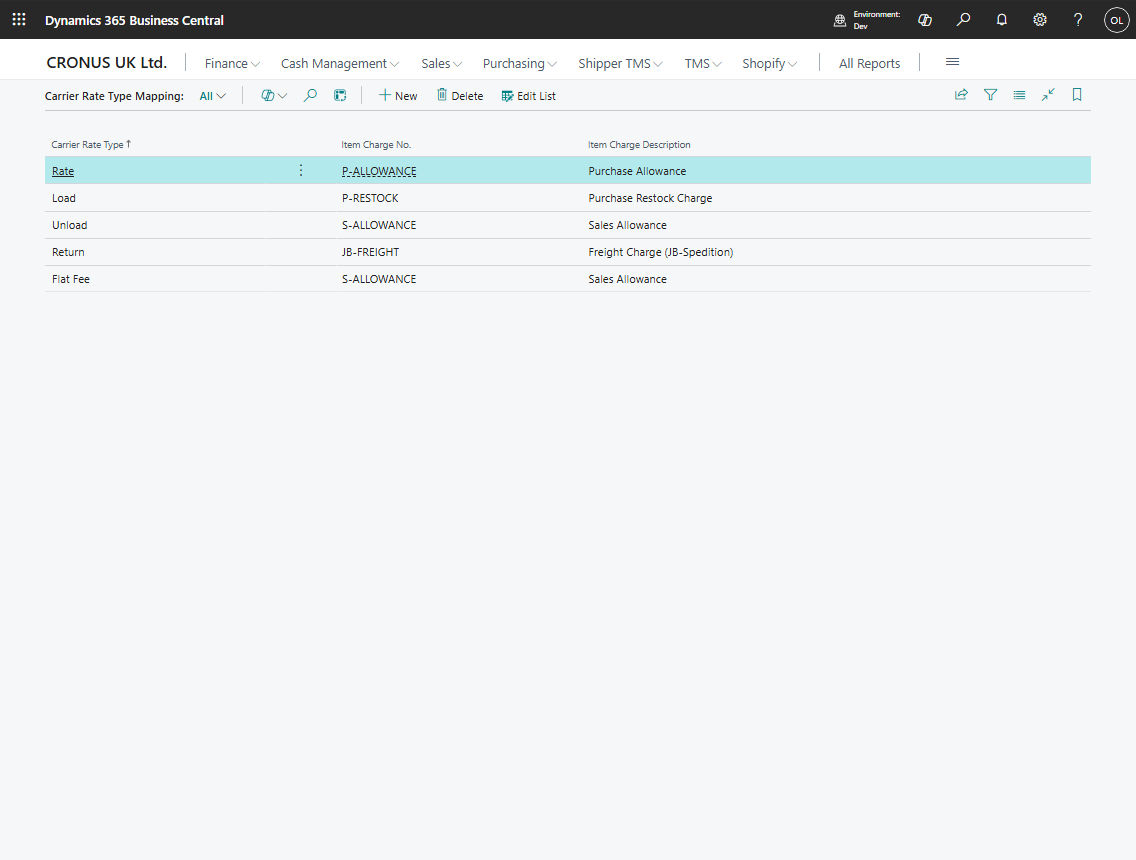Show row options for Rate row

pyautogui.click(x=301, y=170)
